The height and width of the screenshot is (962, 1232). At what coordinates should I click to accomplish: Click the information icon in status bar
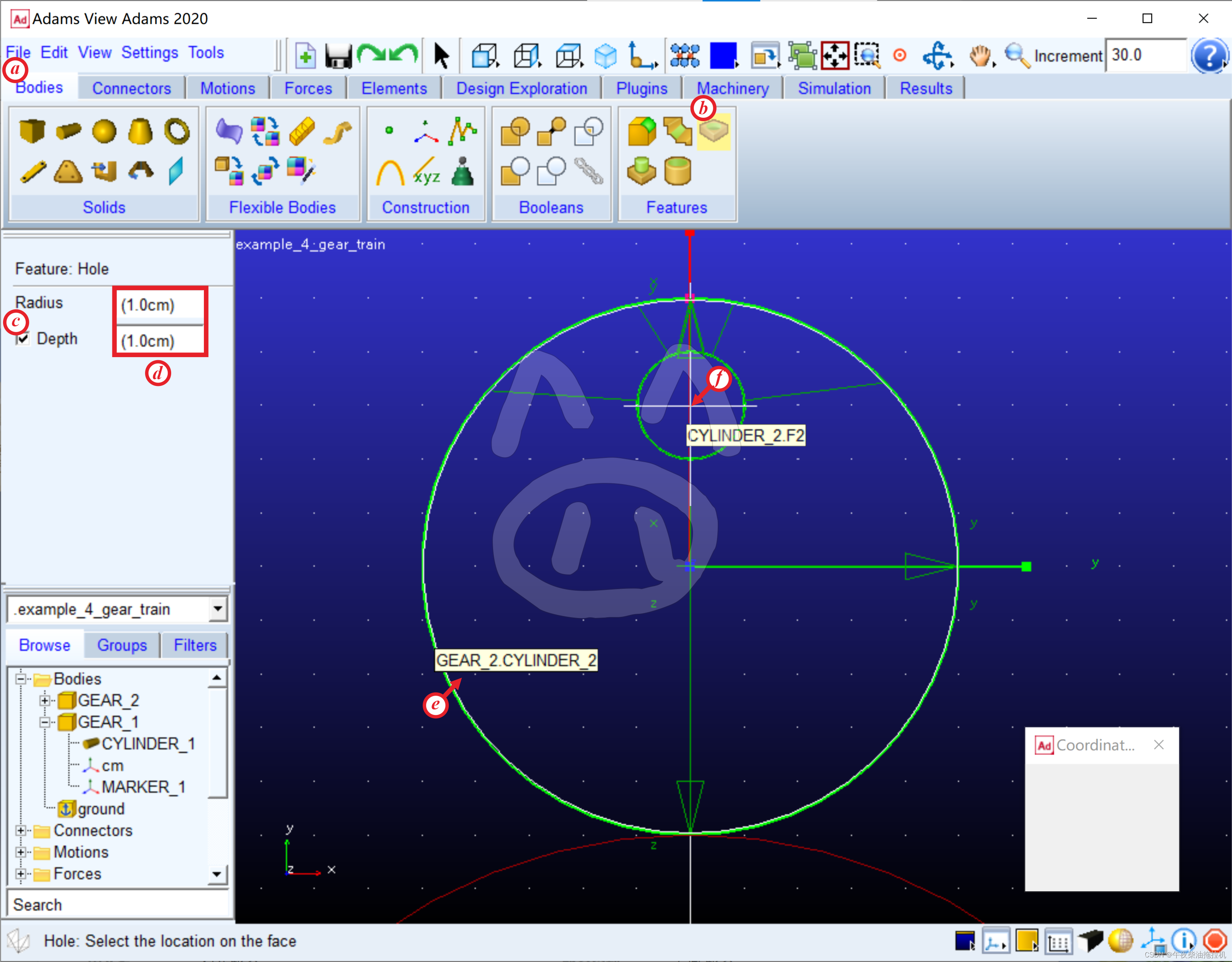[x=1183, y=941]
